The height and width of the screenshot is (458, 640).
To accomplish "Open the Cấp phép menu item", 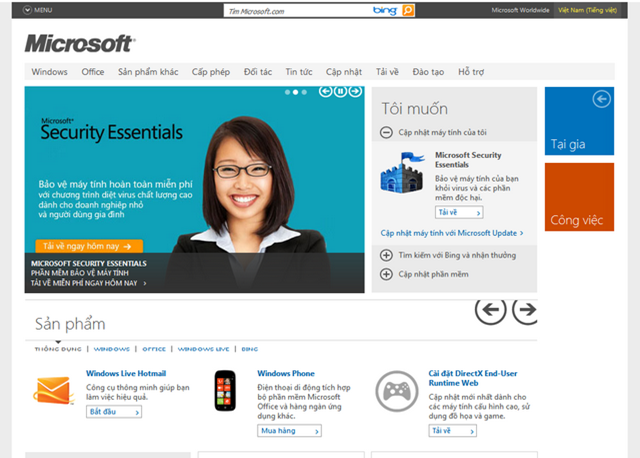I will (211, 72).
